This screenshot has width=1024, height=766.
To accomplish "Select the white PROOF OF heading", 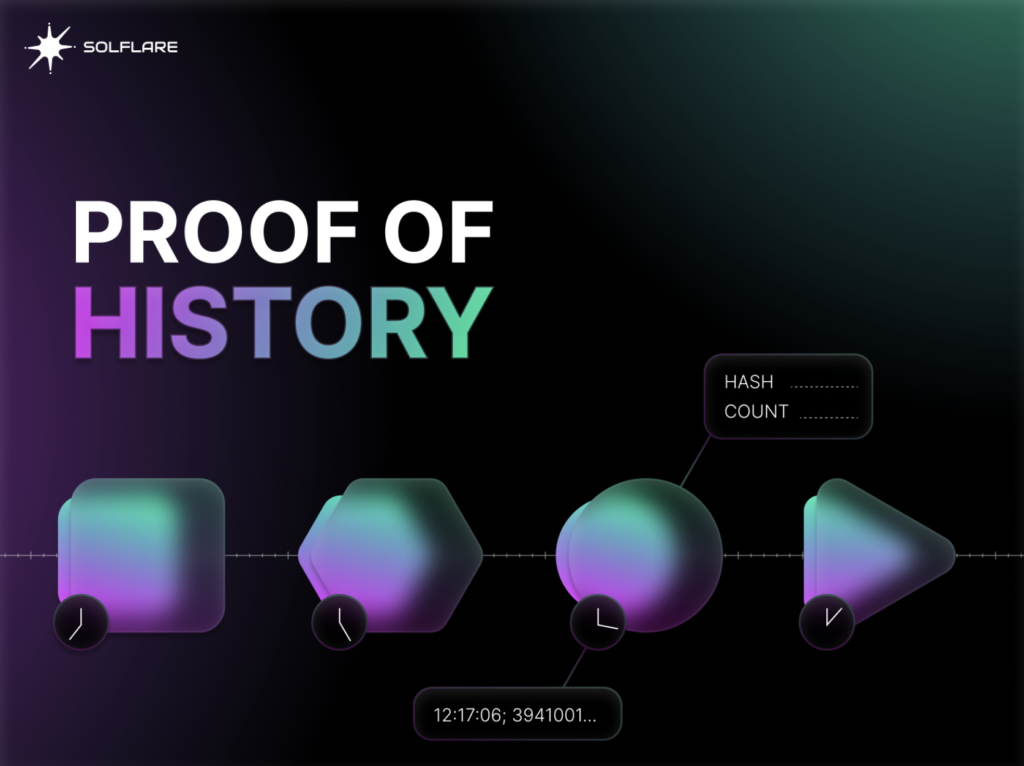I will point(283,233).
